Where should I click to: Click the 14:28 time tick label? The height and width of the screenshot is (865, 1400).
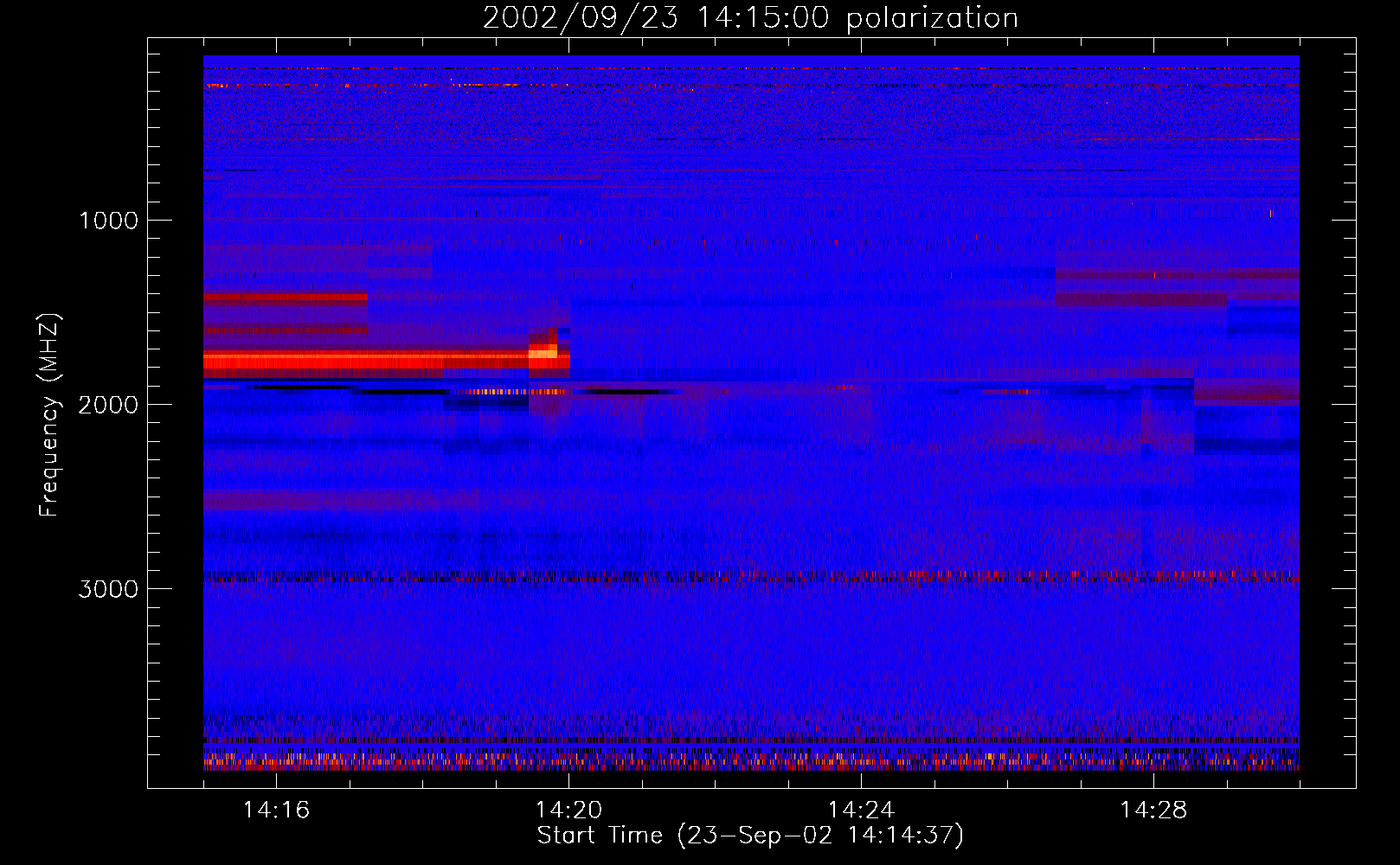coord(1153,810)
